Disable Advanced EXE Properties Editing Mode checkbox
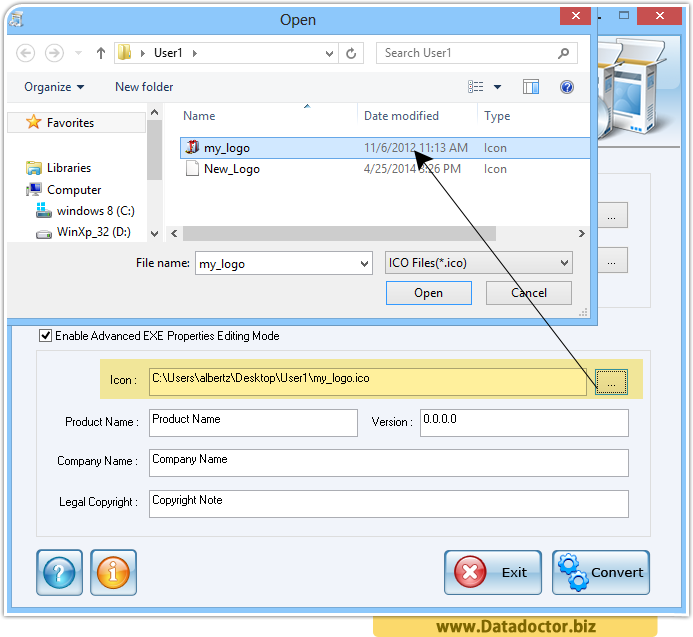 45,336
